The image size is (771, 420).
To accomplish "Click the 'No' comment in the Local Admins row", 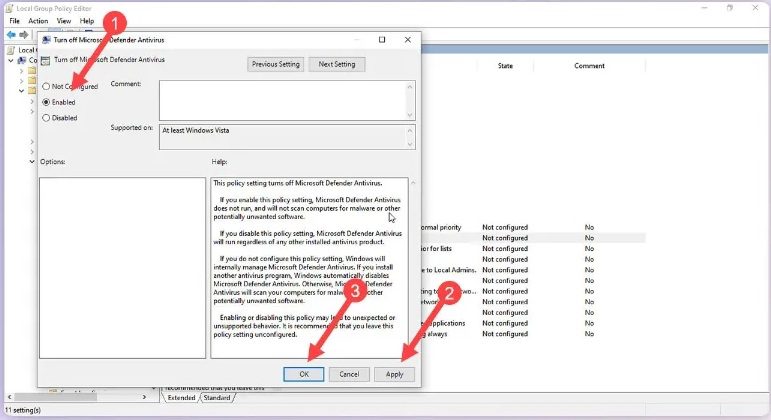I will 589,270.
